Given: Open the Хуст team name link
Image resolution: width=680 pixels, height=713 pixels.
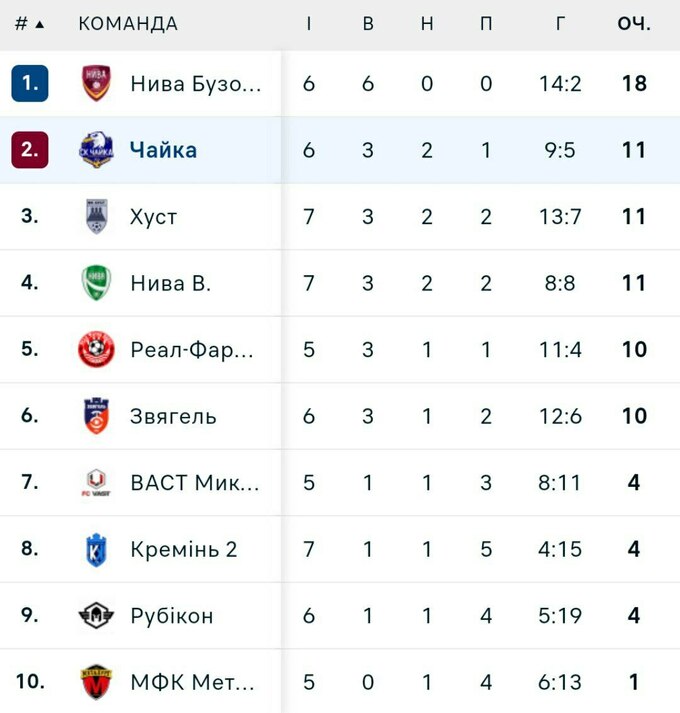Looking at the screenshot, I should point(153,216).
